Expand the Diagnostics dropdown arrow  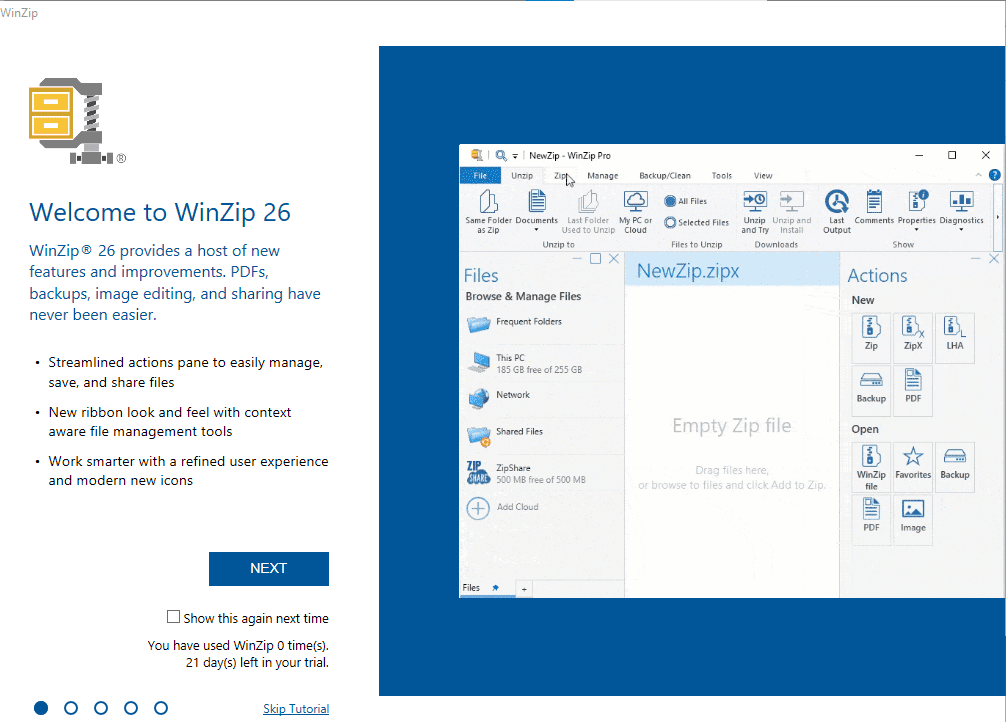pos(961,230)
